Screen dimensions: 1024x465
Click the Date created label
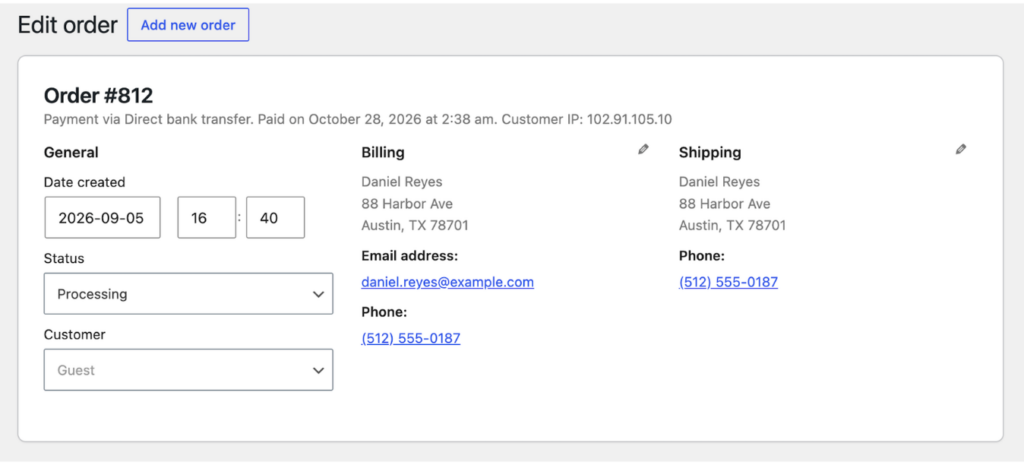84,182
